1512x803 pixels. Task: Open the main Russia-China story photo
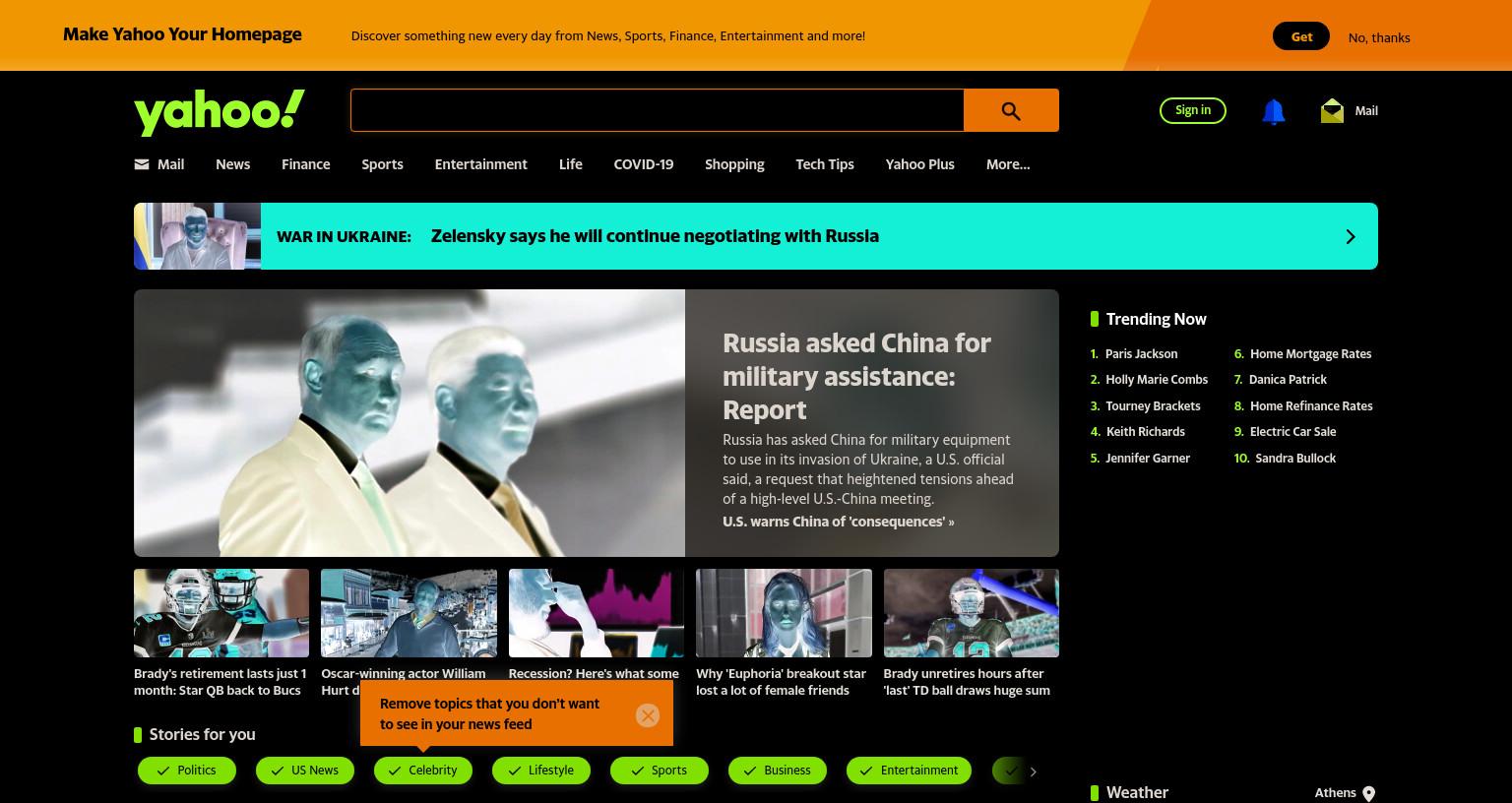coord(409,423)
